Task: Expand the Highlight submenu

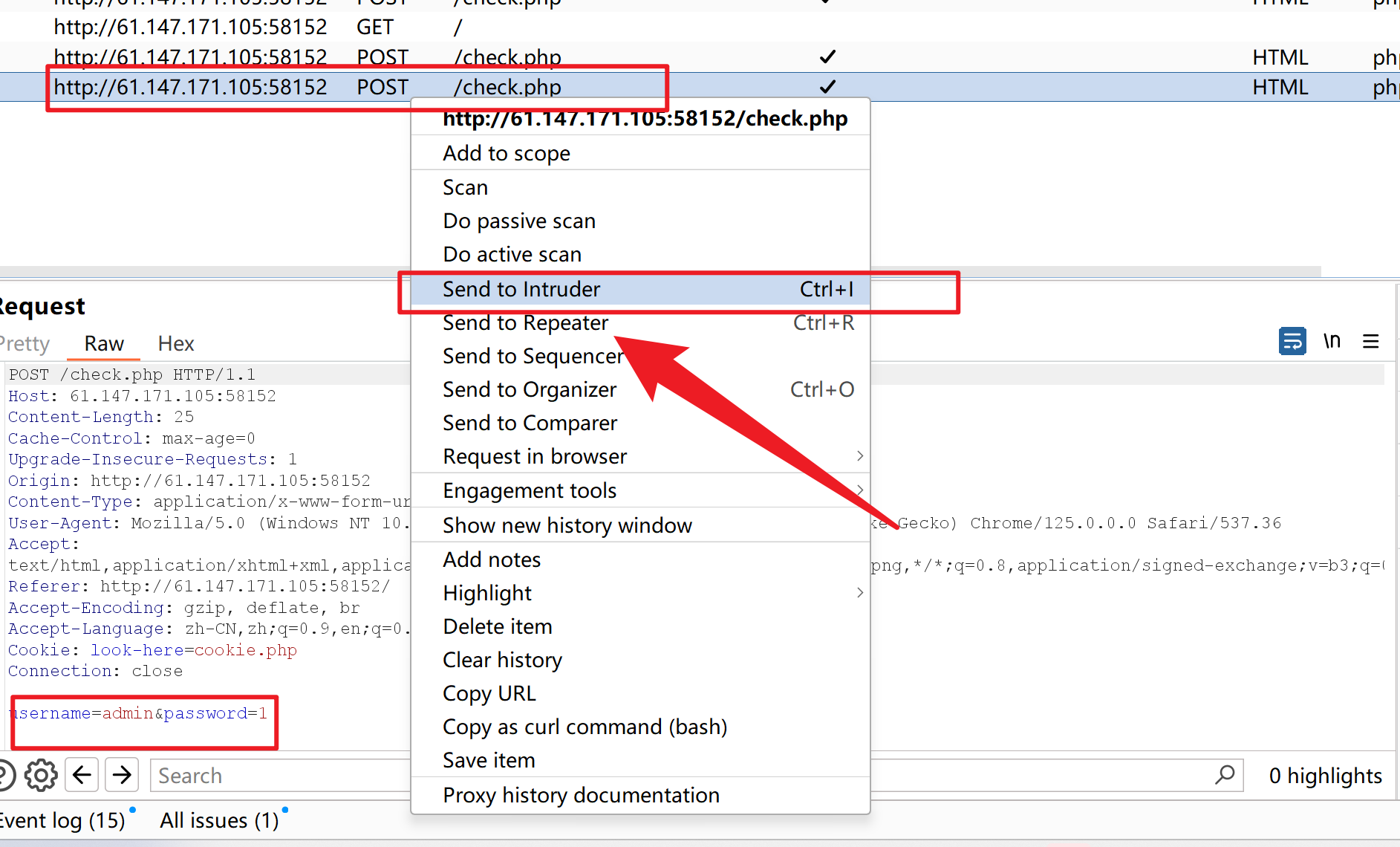Action: [640, 593]
